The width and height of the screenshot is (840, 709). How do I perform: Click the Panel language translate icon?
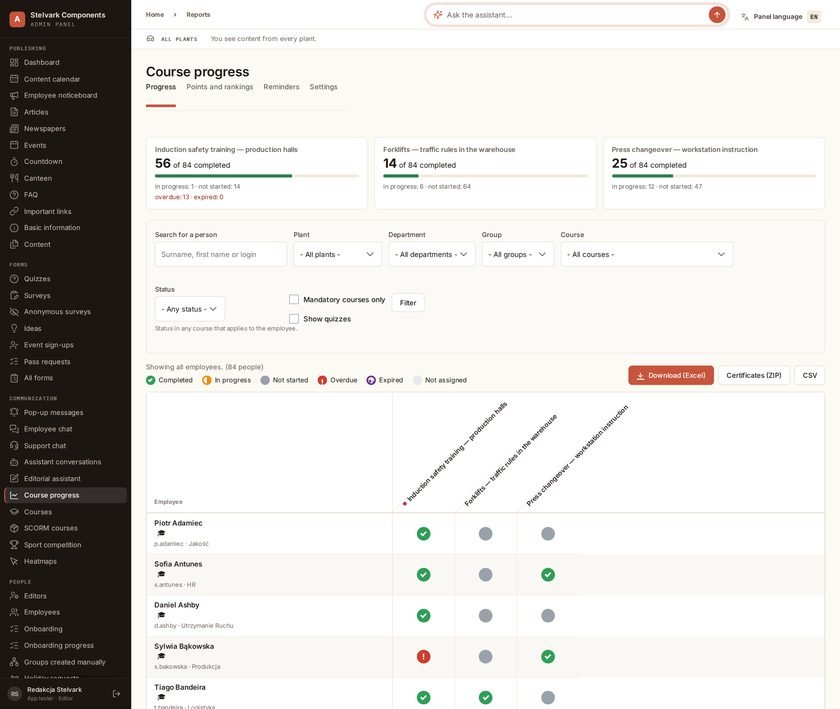pyautogui.click(x=745, y=17)
